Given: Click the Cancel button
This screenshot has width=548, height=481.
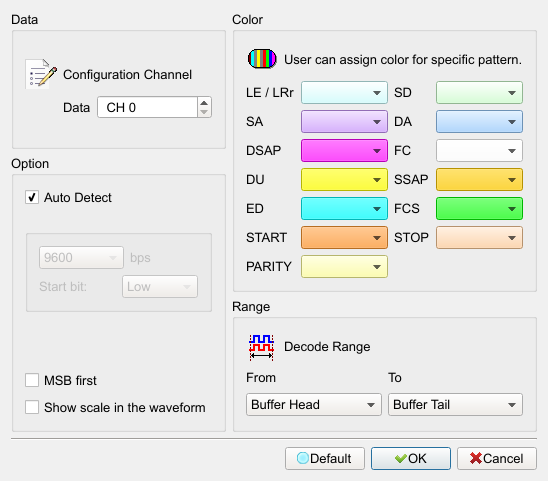Looking at the screenshot, I should (497, 458).
